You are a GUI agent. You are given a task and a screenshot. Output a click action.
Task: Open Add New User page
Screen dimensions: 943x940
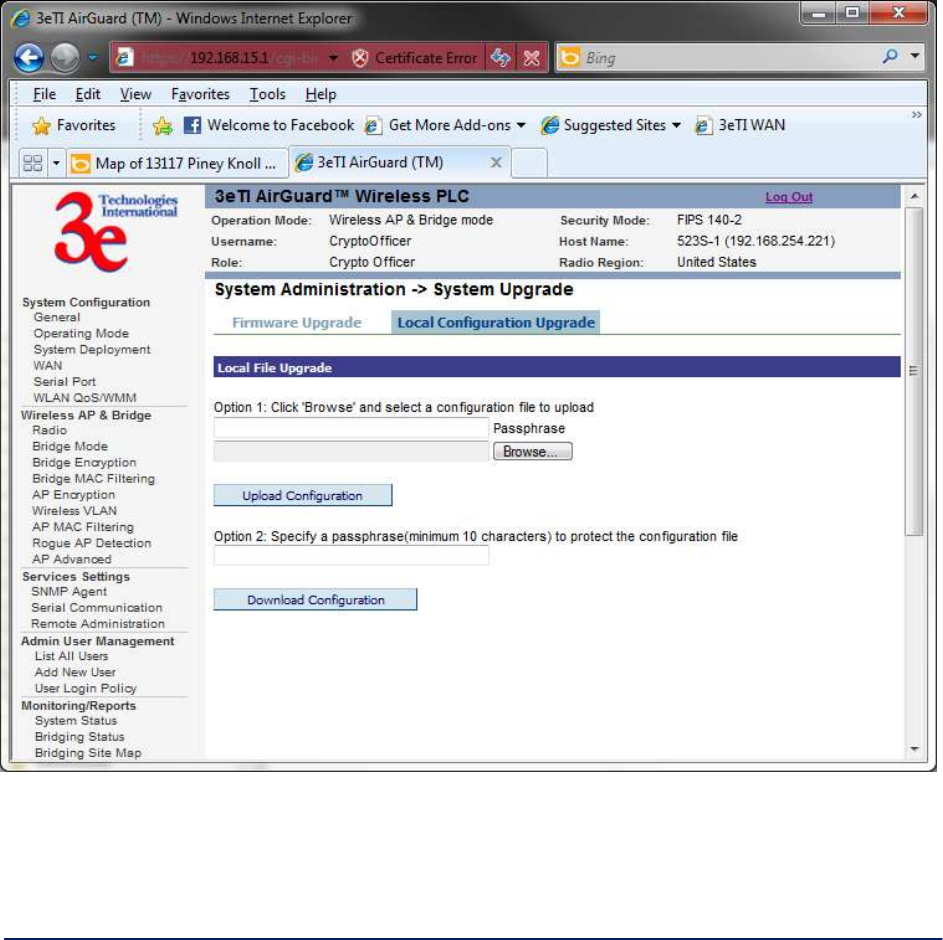point(75,672)
